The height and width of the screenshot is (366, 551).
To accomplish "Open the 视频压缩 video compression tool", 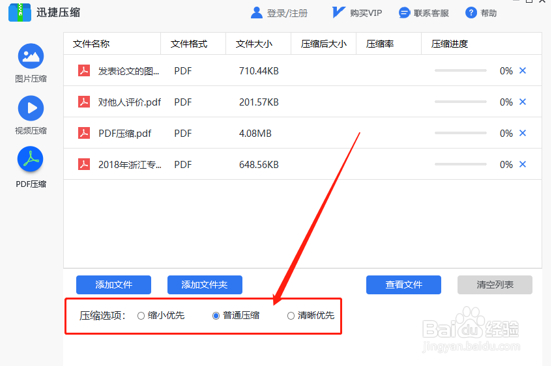I will (x=31, y=108).
